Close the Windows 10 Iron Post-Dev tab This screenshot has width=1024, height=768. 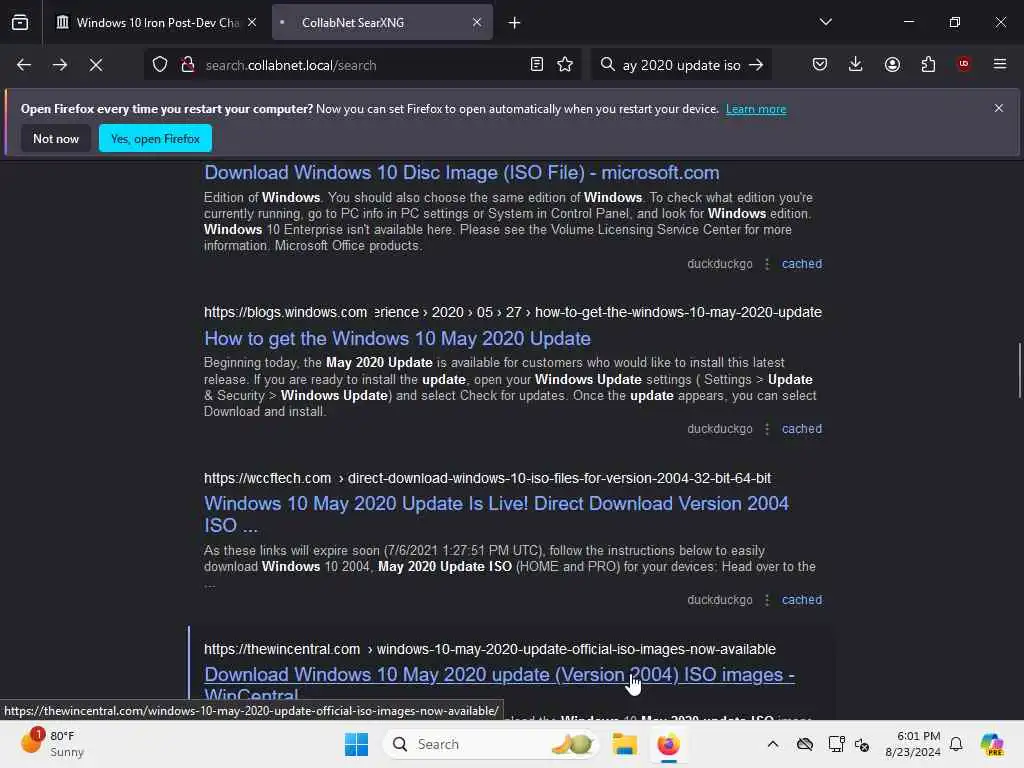coord(252,22)
